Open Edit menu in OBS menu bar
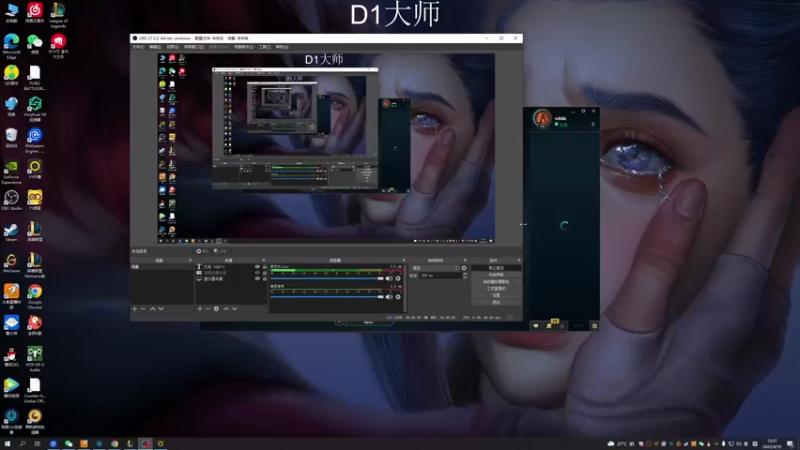Image resolution: width=800 pixels, height=450 pixels. click(155, 47)
